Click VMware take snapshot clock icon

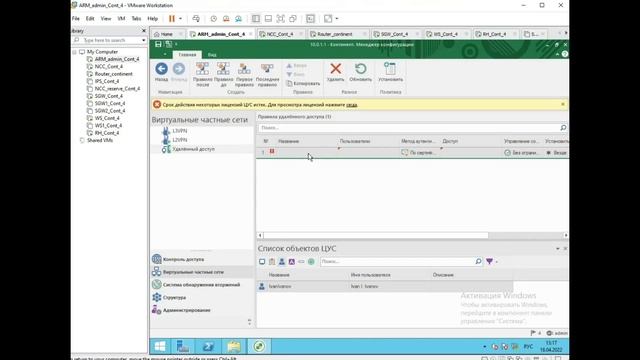[213, 19]
